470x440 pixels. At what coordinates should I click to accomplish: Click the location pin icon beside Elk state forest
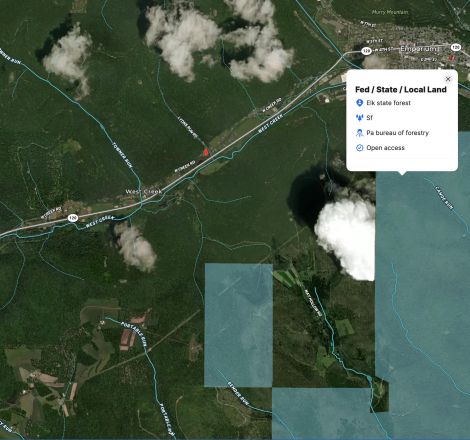(x=359, y=103)
